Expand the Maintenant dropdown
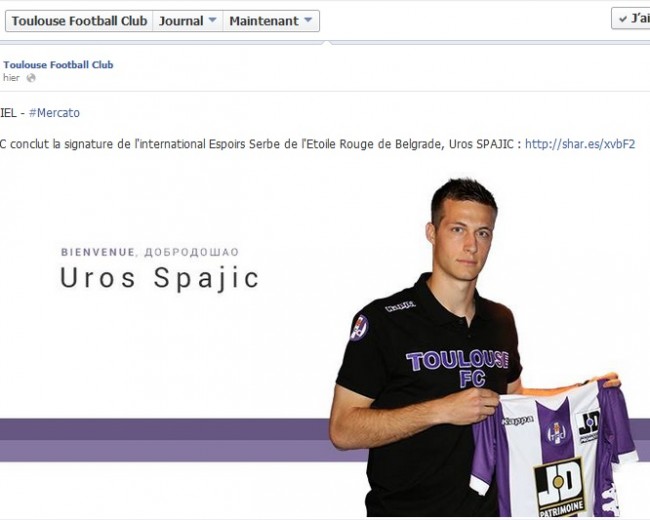 271,21
